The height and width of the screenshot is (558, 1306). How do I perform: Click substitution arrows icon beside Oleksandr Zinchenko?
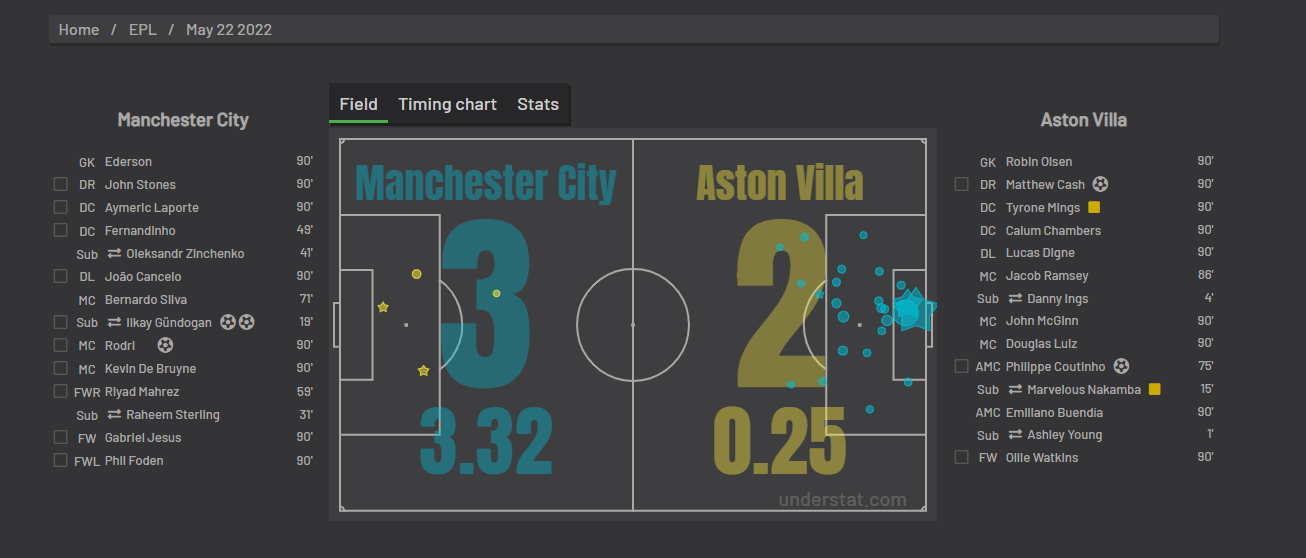pos(114,254)
